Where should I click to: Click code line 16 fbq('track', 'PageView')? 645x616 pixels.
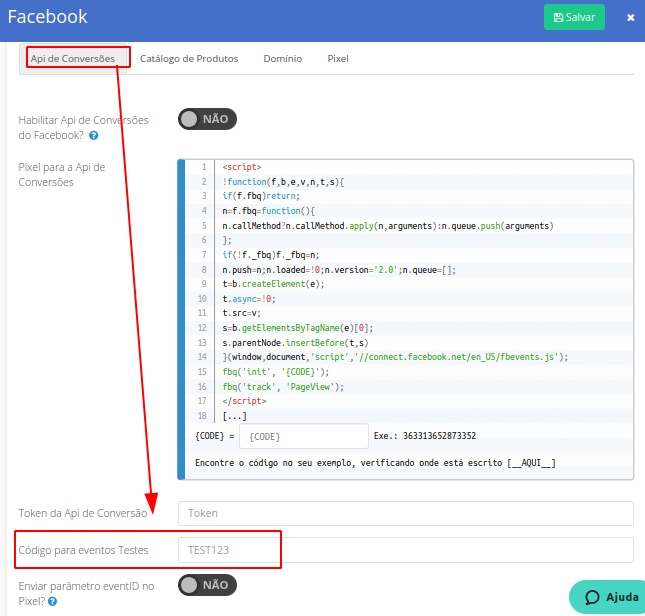283,387
